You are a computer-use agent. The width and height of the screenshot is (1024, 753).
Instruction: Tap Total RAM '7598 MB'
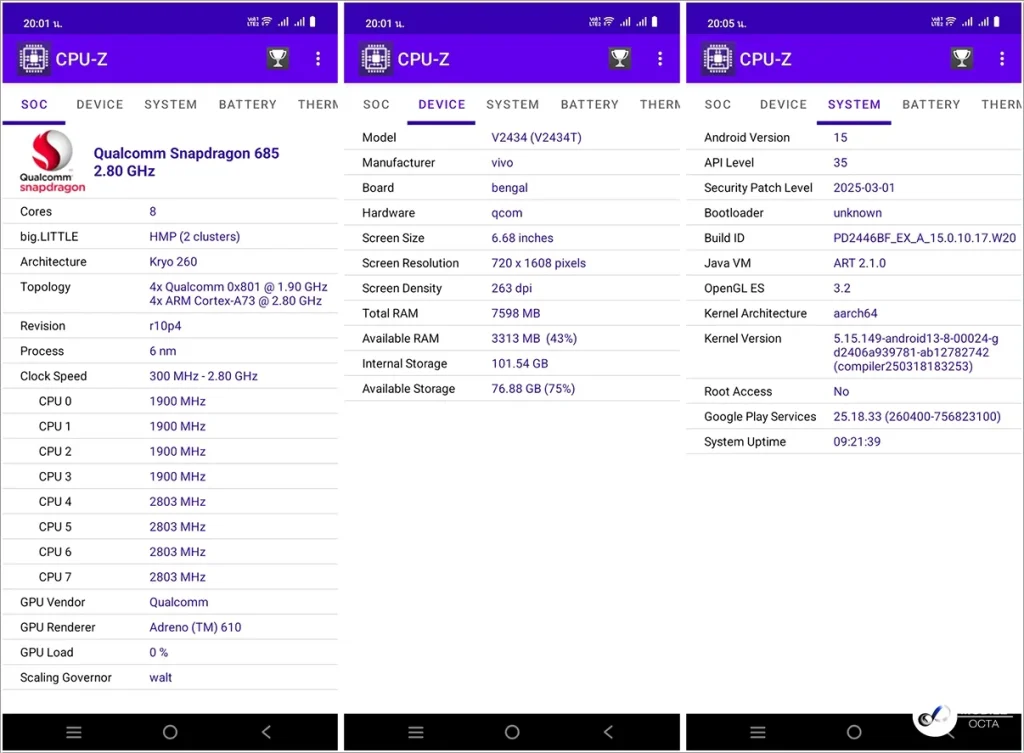click(x=516, y=313)
